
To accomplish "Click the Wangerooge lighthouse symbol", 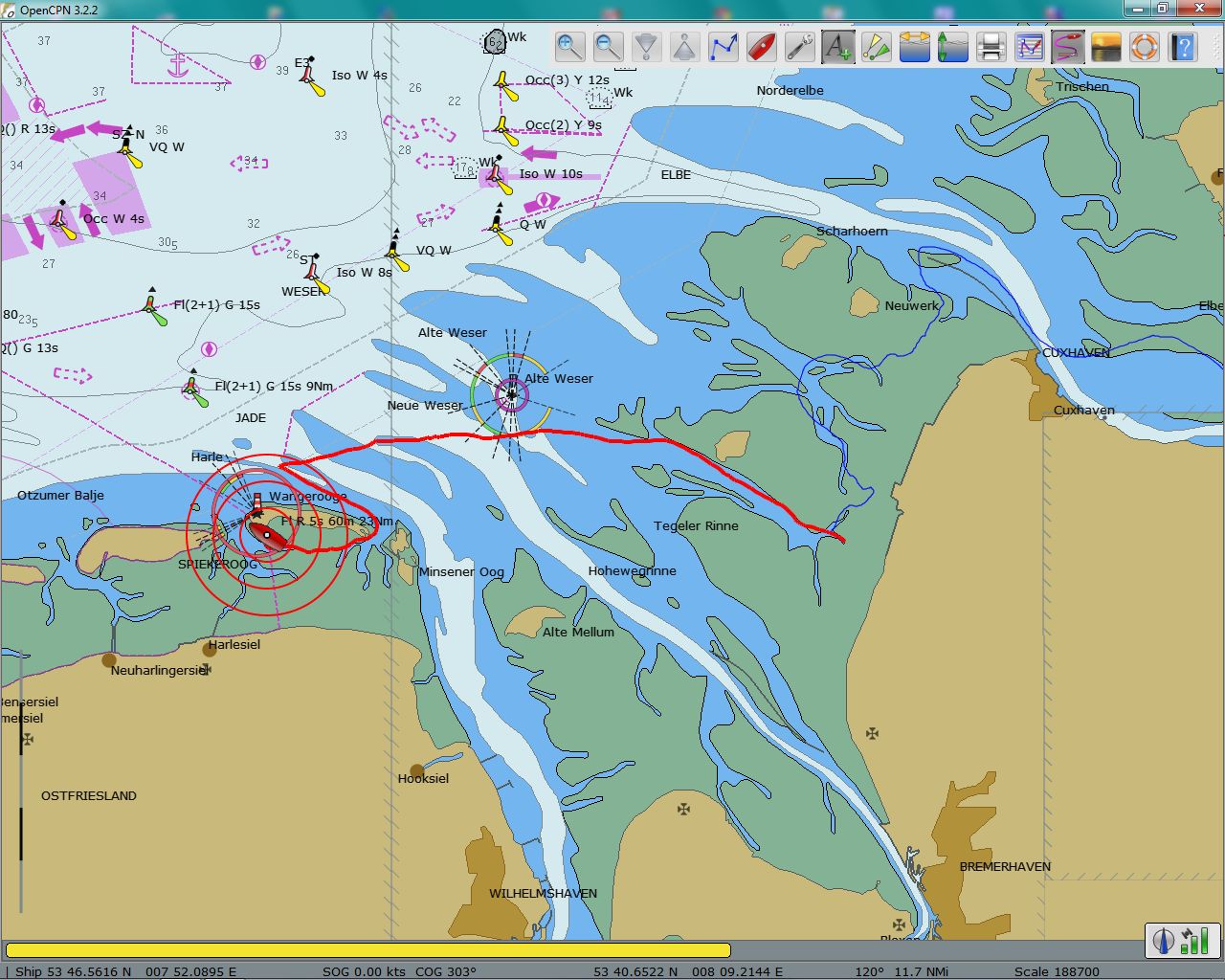I will pos(256,504).
